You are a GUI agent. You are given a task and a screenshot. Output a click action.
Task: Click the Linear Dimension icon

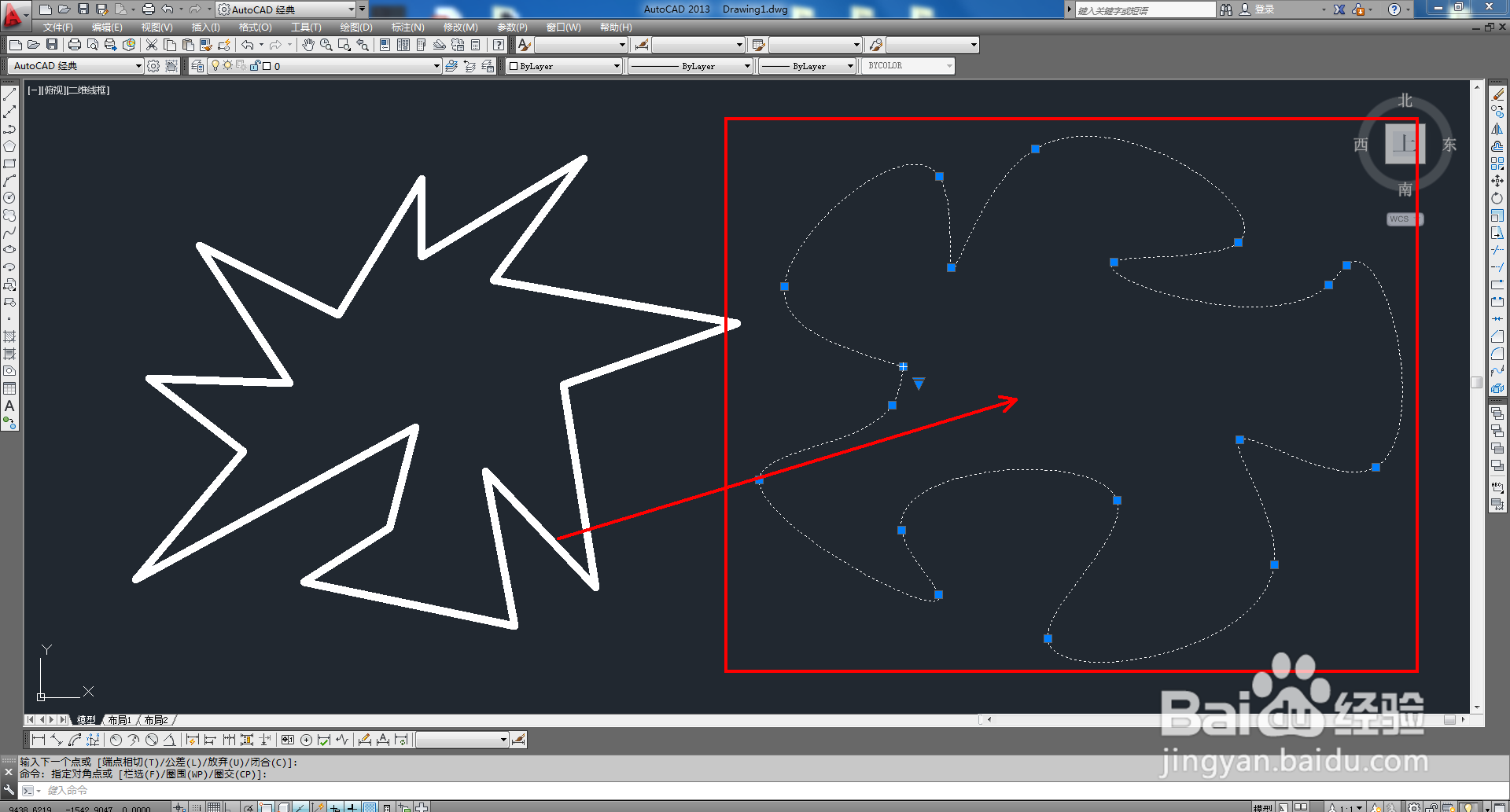39,740
